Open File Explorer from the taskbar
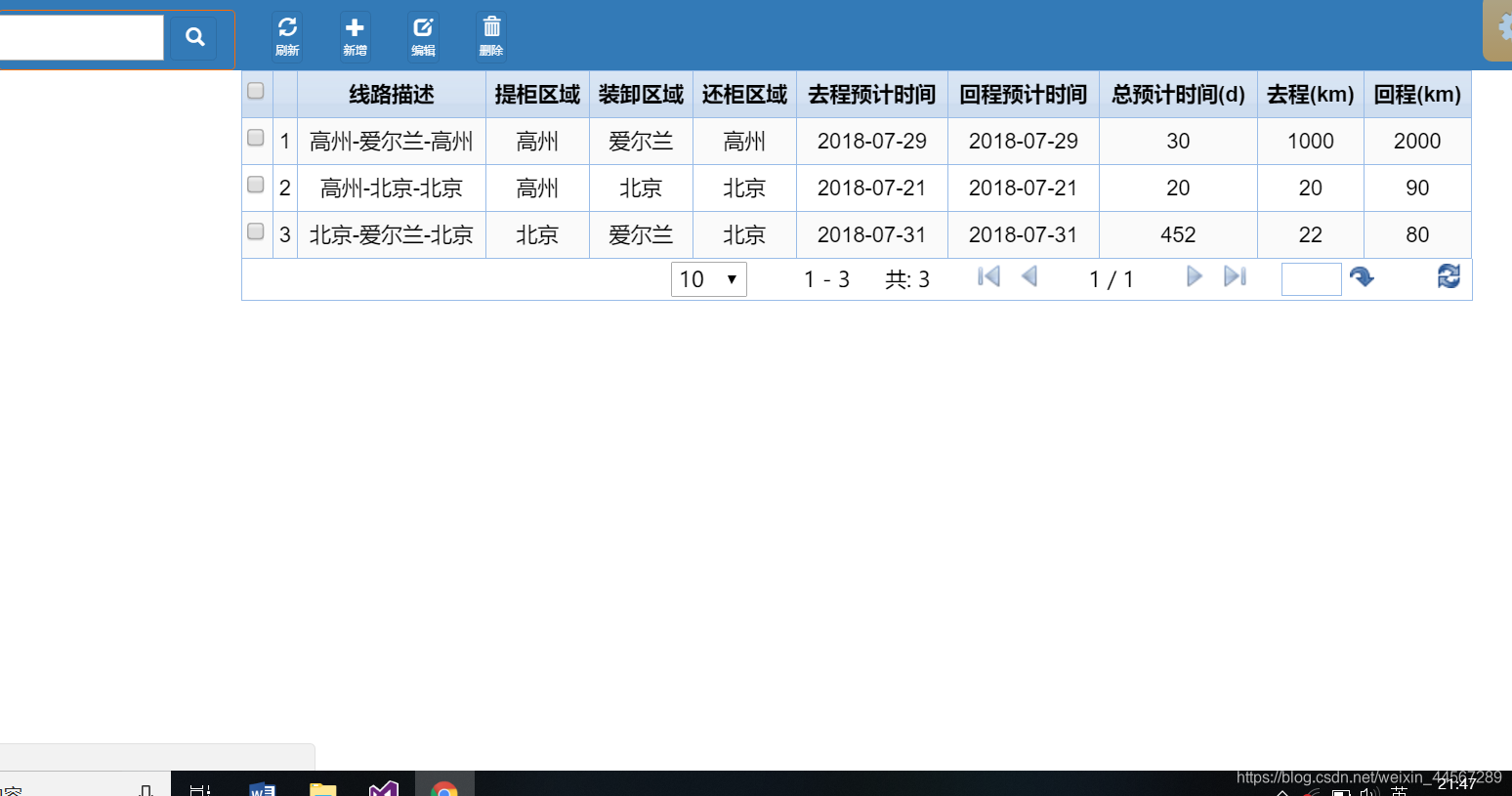Image resolution: width=1512 pixels, height=796 pixels. (x=322, y=788)
